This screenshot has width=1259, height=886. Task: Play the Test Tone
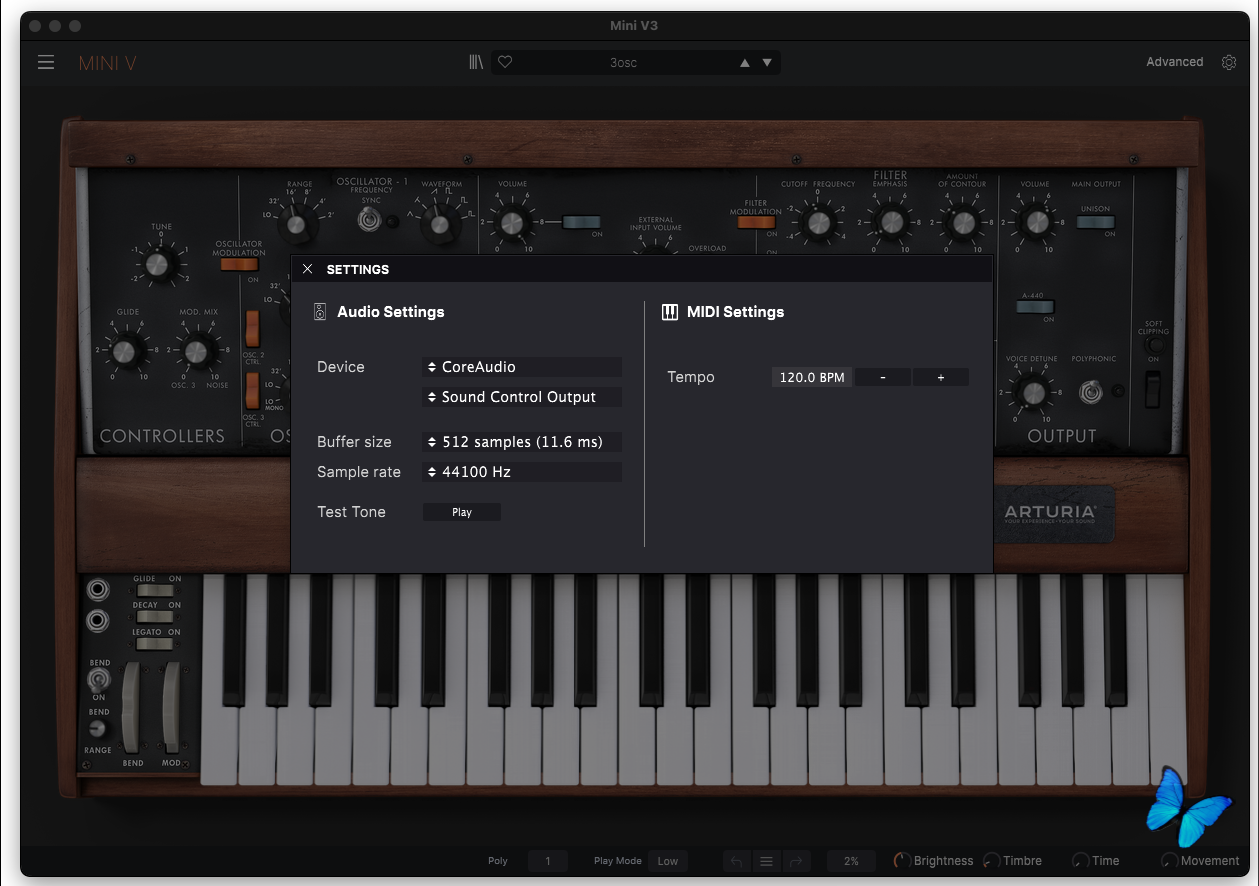click(x=461, y=512)
